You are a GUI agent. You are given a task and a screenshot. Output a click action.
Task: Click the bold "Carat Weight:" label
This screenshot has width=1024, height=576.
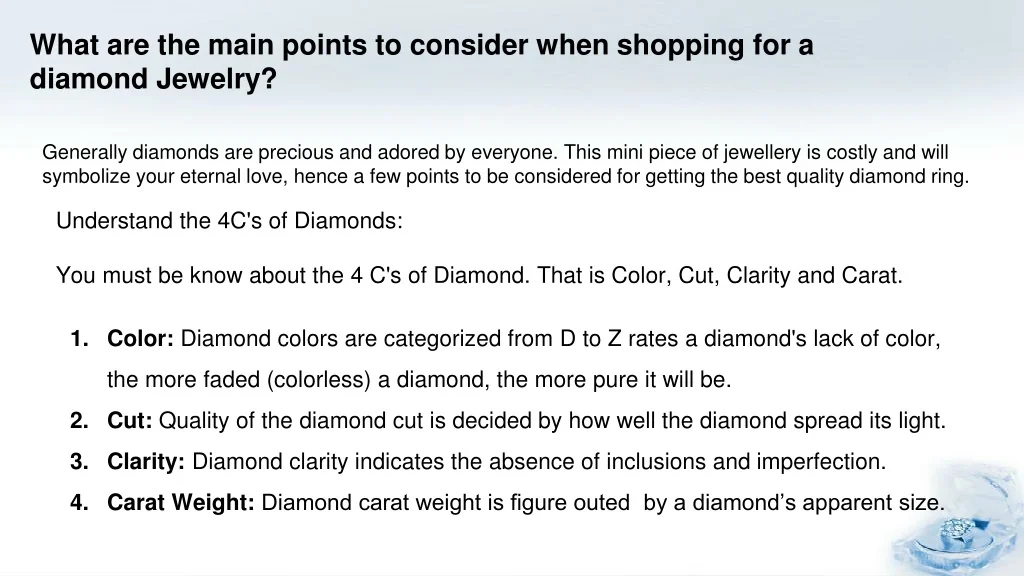click(181, 503)
